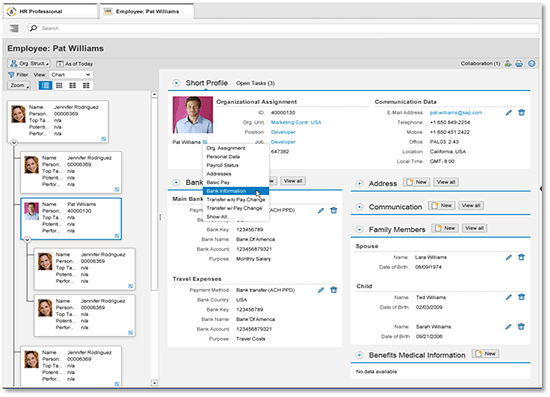Select Pat Williams card in org chart

pyautogui.click(x=71, y=218)
